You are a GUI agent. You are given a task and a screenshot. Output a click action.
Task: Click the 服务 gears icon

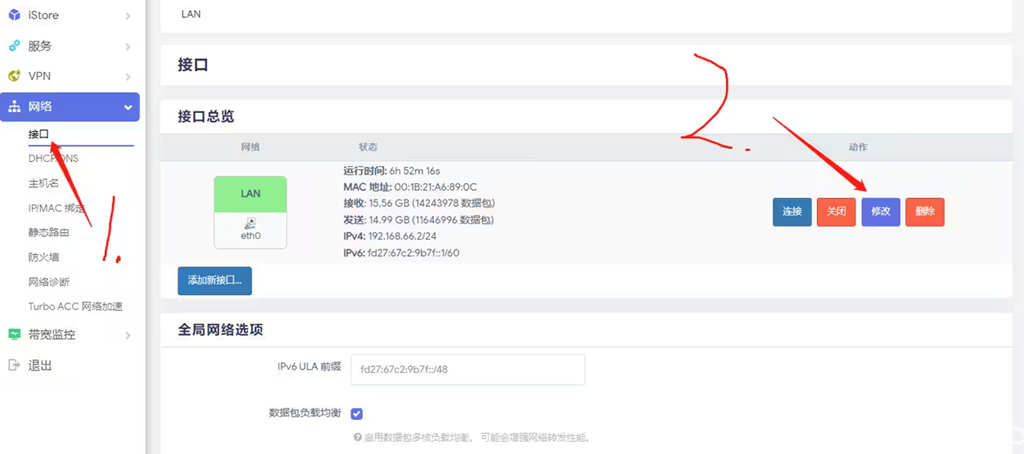pyautogui.click(x=14, y=46)
